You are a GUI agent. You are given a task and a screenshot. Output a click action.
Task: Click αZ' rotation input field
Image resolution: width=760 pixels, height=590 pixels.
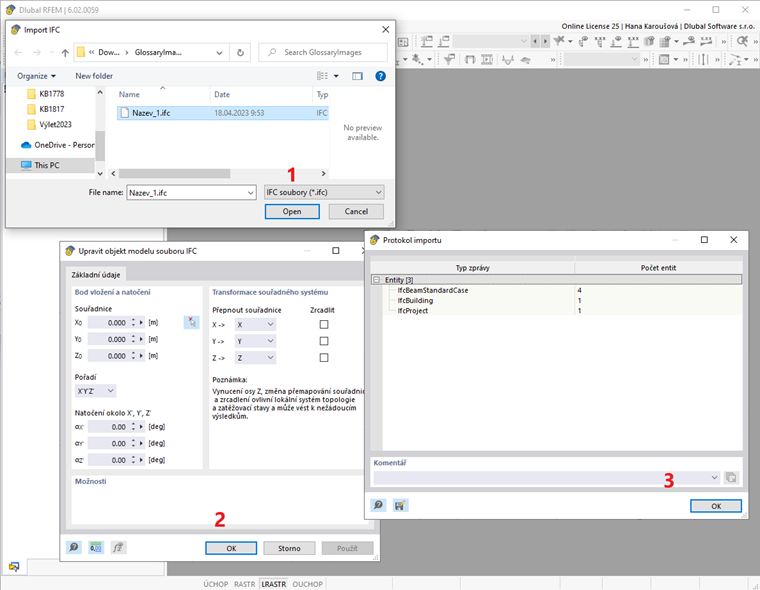(110, 460)
